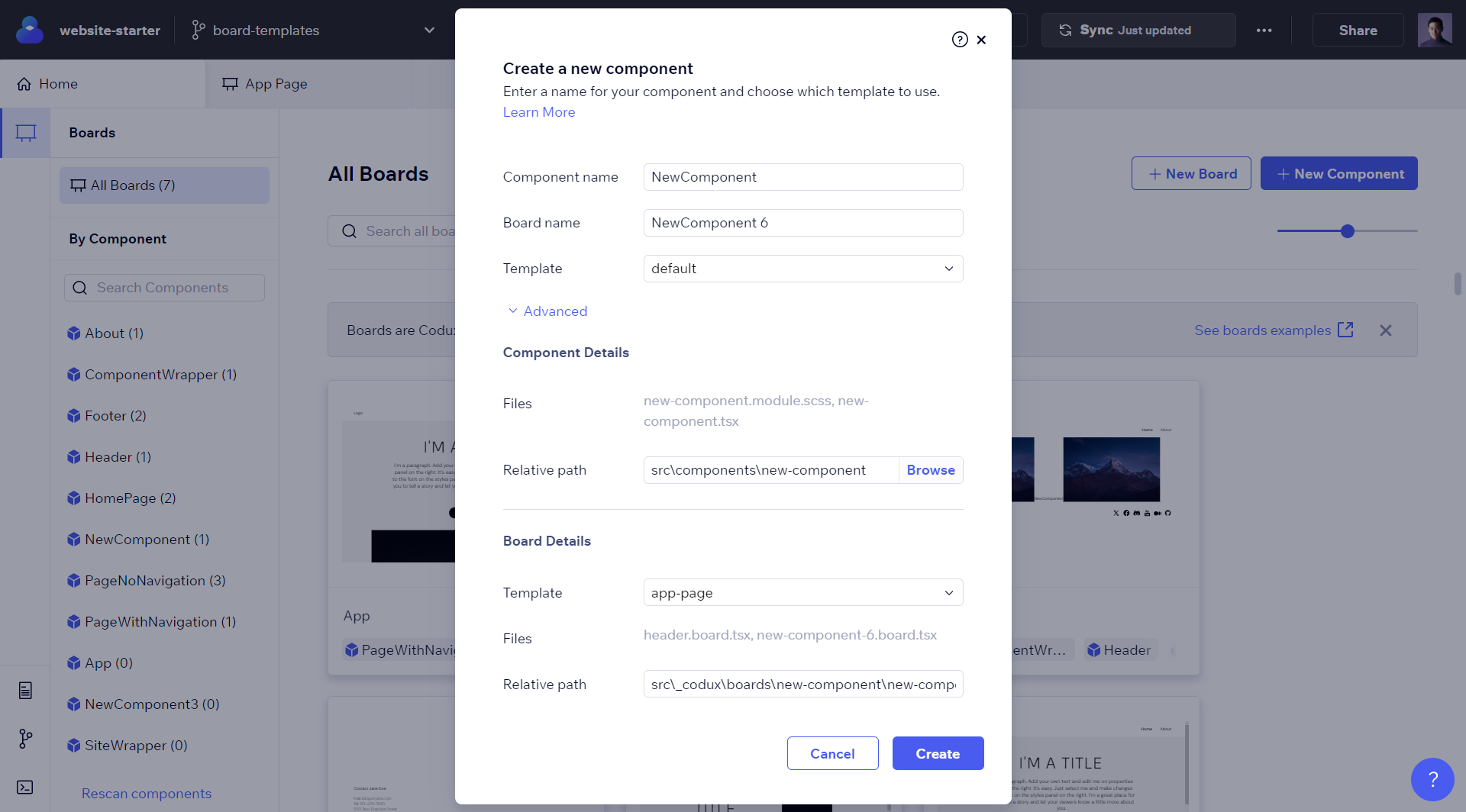Click the Sync refresh icon
The width and height of the screenshot is (1466, 812).
1065,30
